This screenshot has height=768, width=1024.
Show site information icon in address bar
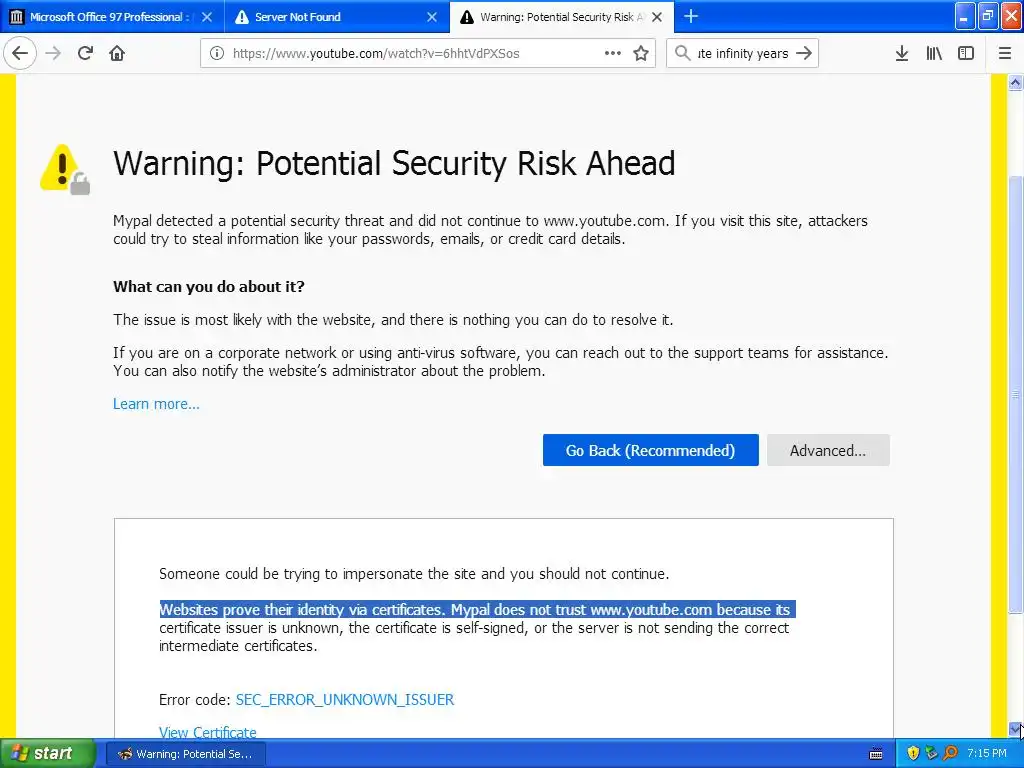point(217,53)
